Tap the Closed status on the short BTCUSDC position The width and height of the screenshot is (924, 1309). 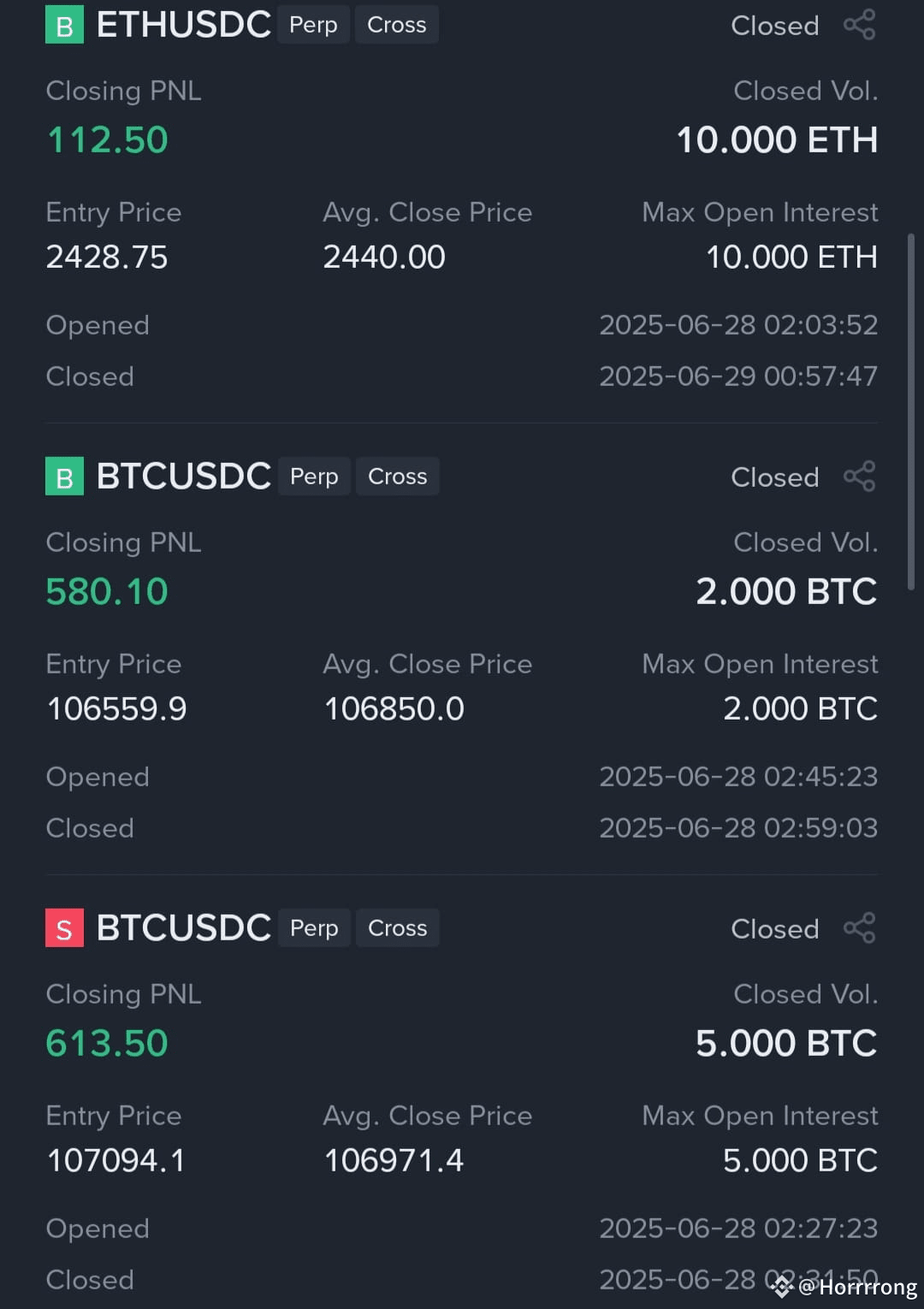pos(775,929)
